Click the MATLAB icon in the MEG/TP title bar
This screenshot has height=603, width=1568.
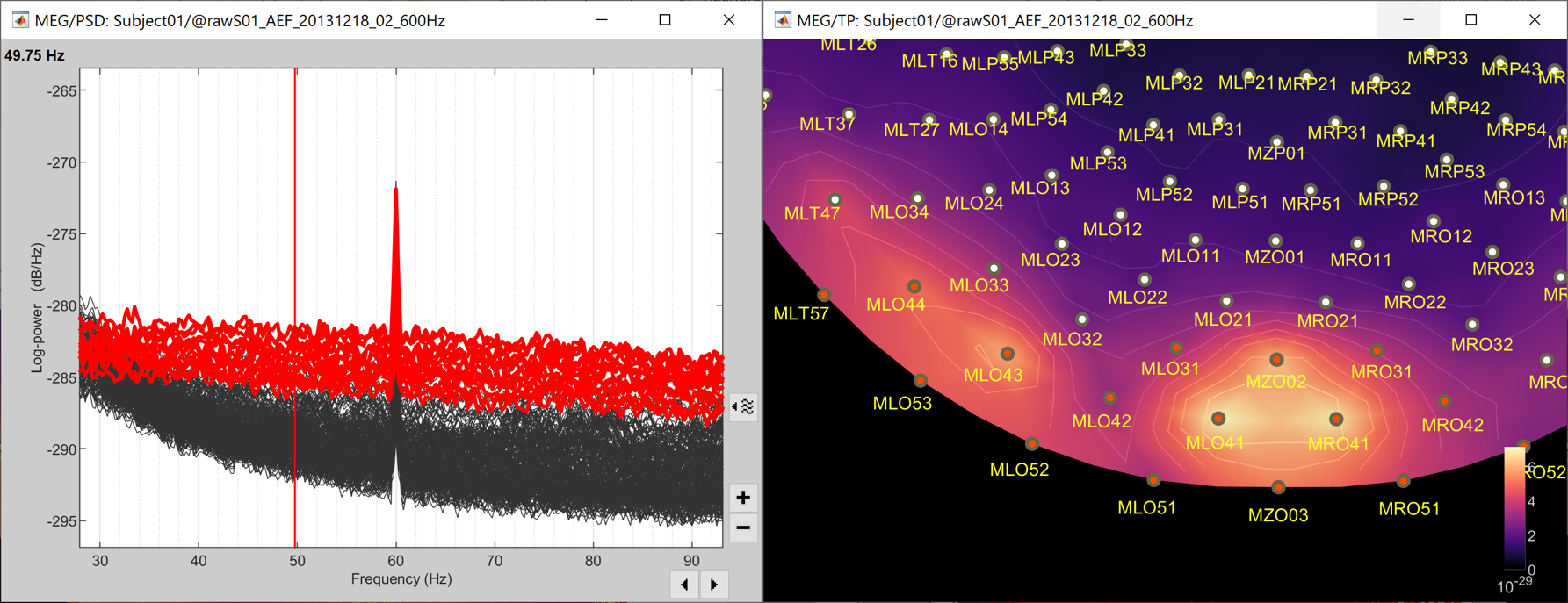pyautogui.click(x=782, y=19)
